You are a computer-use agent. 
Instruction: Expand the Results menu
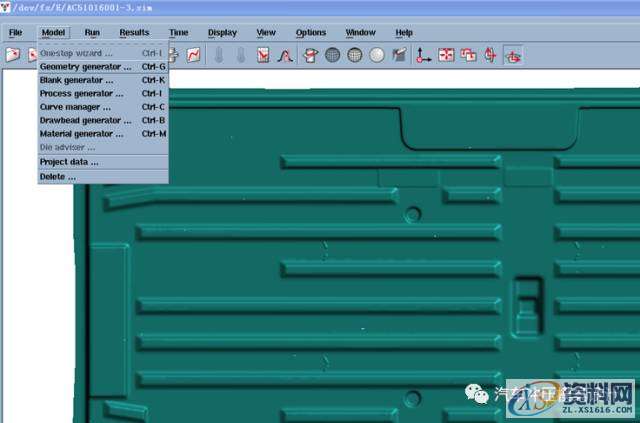point(134,32)
